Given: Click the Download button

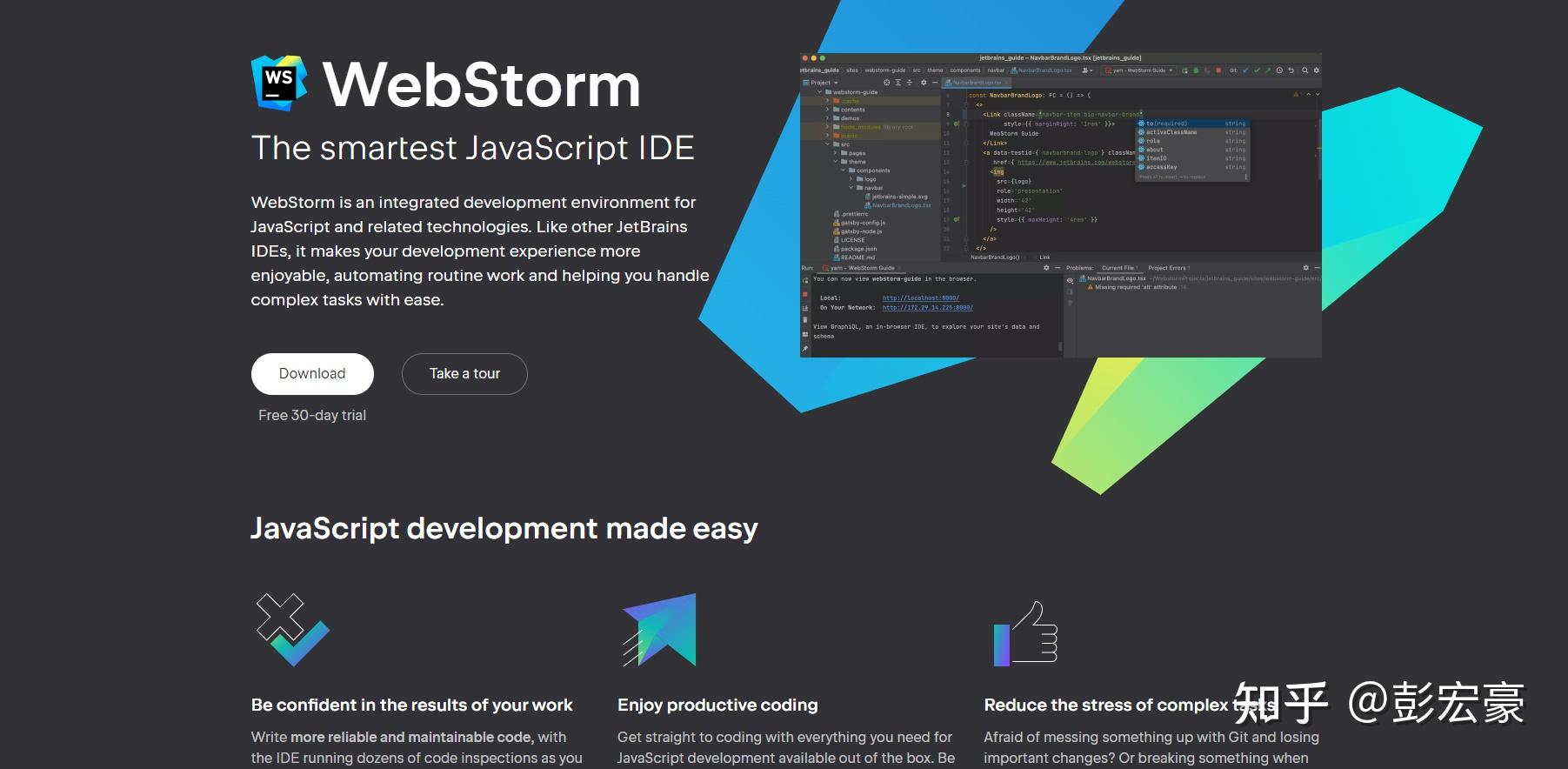Looking at the screenshot, I should tap(312, 374).
